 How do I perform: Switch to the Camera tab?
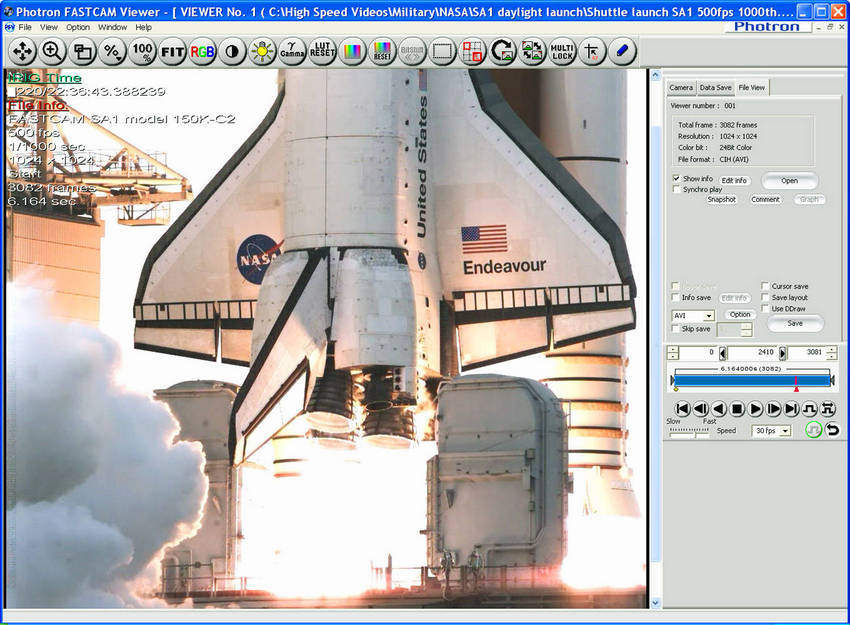click(x=681, y=87)
